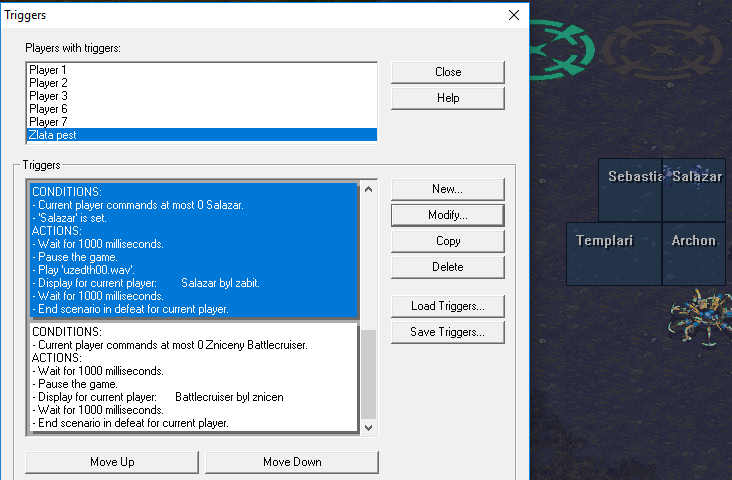Select Player 1 in players list
This screenshot has height=480, width=732.
point(202,70)
